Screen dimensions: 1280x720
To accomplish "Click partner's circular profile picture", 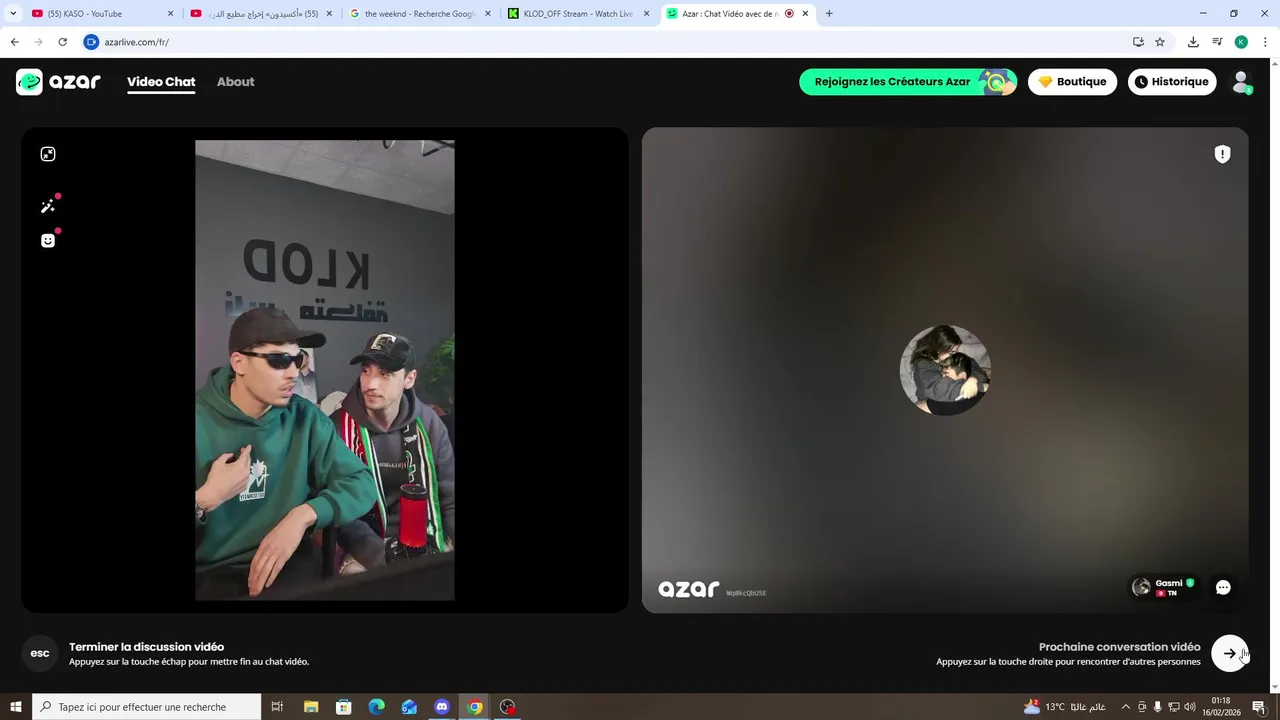I will click(945, 370).
